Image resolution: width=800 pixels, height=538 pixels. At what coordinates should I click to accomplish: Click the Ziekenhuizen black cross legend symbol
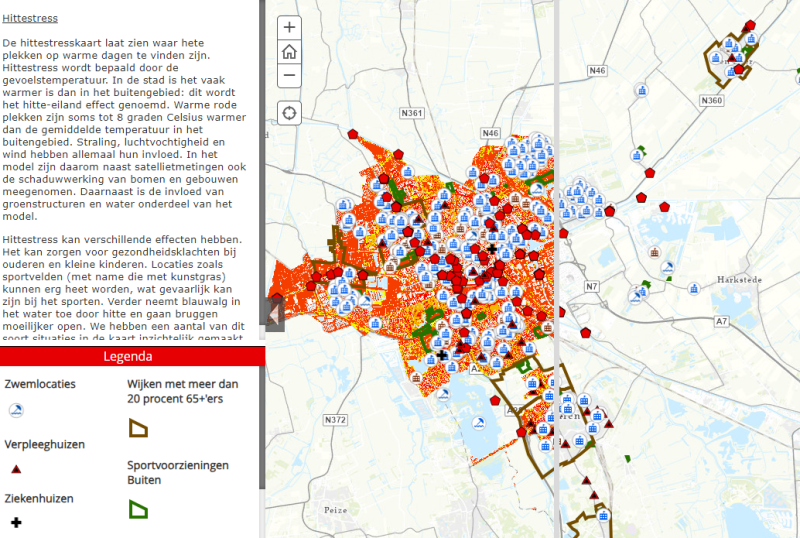(16, 521)
